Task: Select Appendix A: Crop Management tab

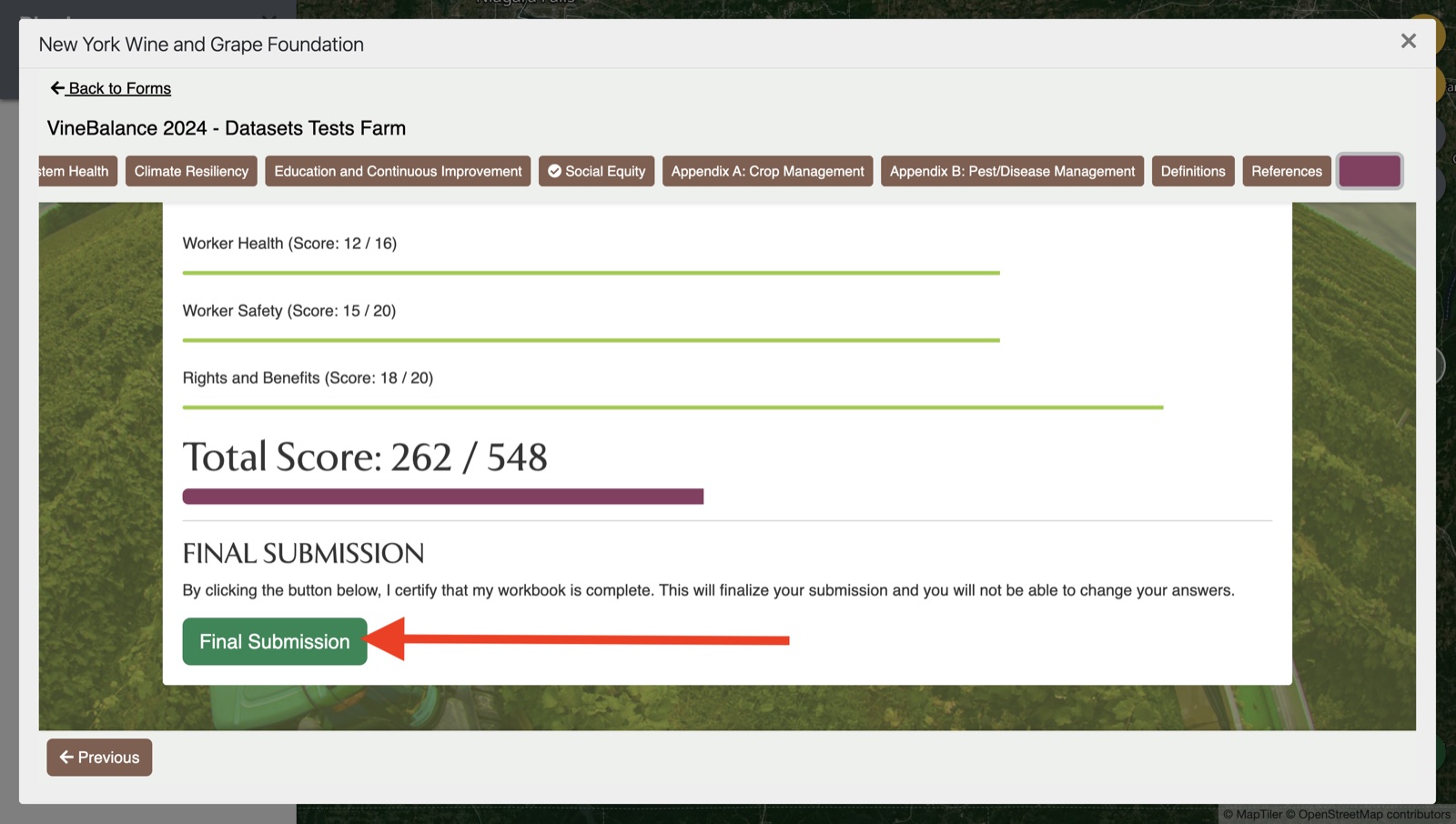Action: tap(767, 171)
